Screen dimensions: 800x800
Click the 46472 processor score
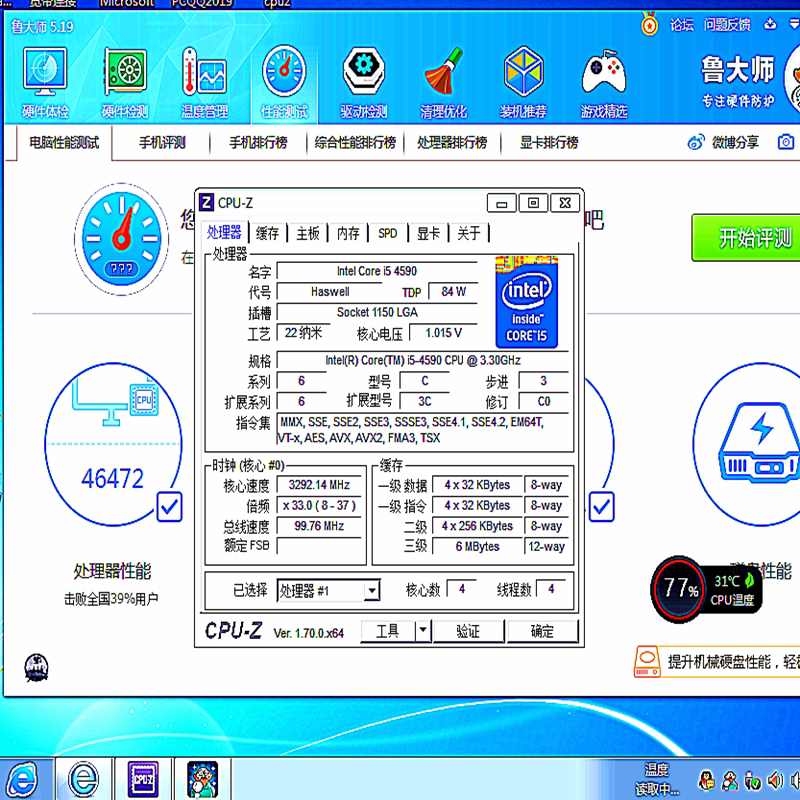[x=113, y=479]
